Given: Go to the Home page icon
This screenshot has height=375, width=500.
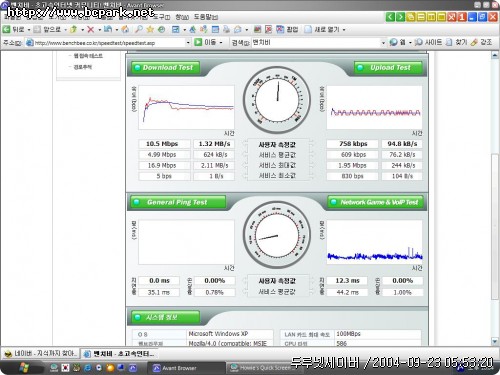Looking at the screenshot, I should pos(125,30).
